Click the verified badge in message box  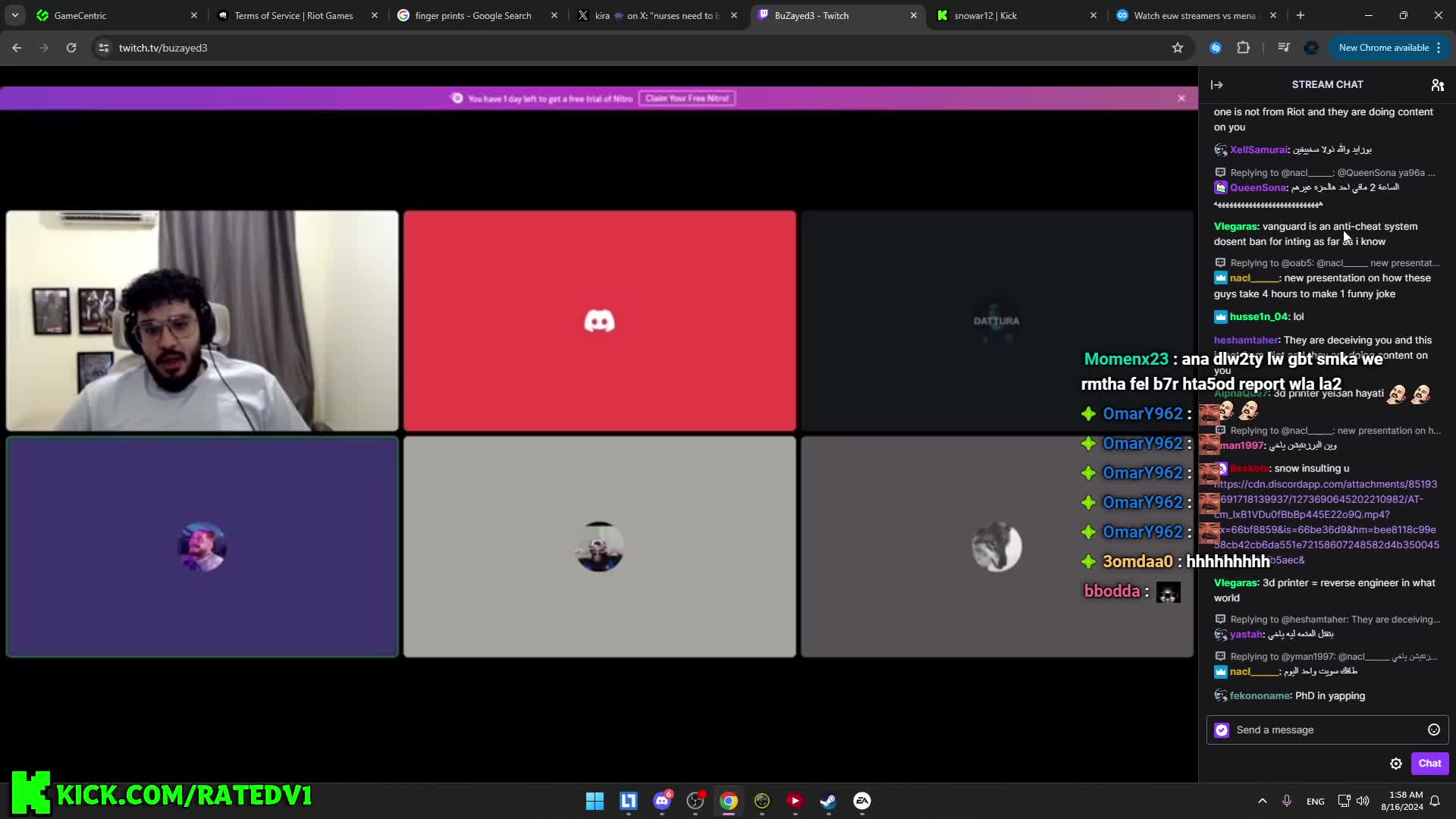point(1222,730)
